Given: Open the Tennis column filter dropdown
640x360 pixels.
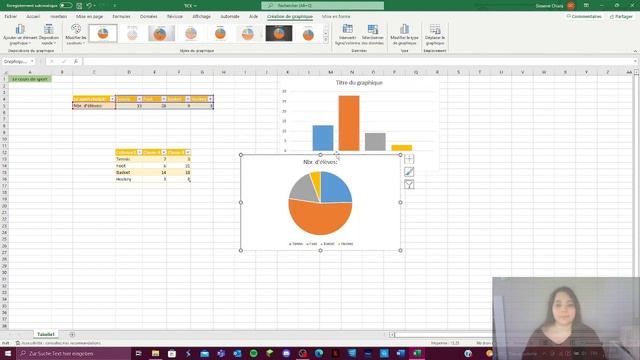Looking at the screenshot, I should (x=139, y=99).
